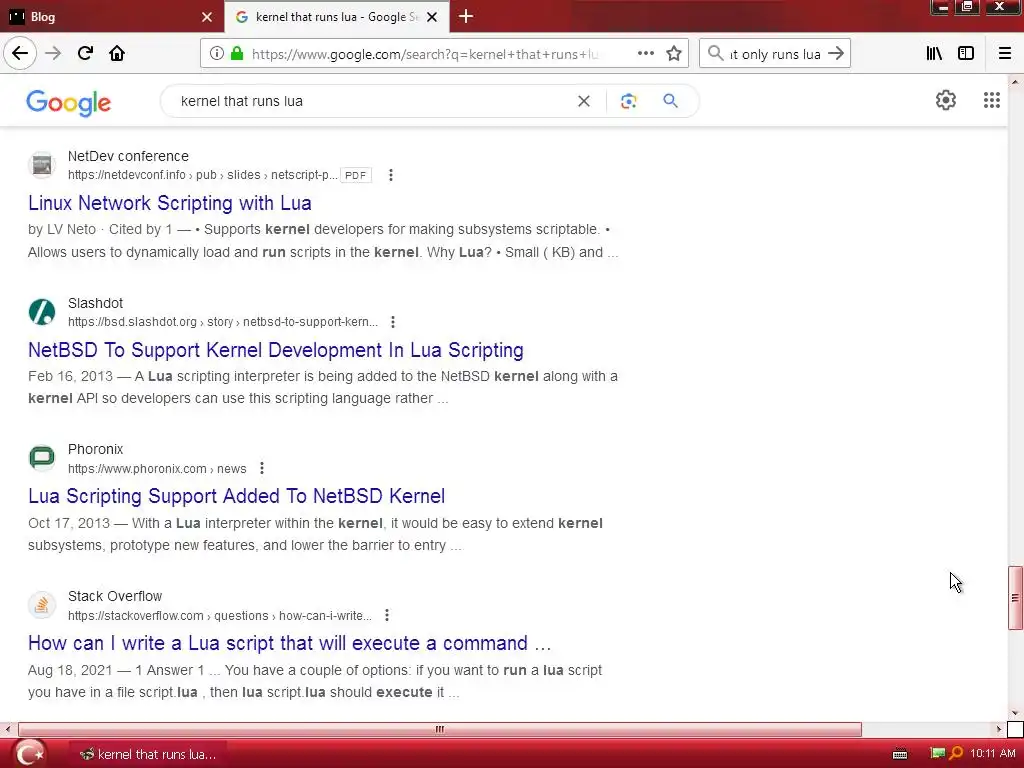The height and width of the screenshot is (768, 1024).
Task: Open Google quick settings gear
Action: 946,100
